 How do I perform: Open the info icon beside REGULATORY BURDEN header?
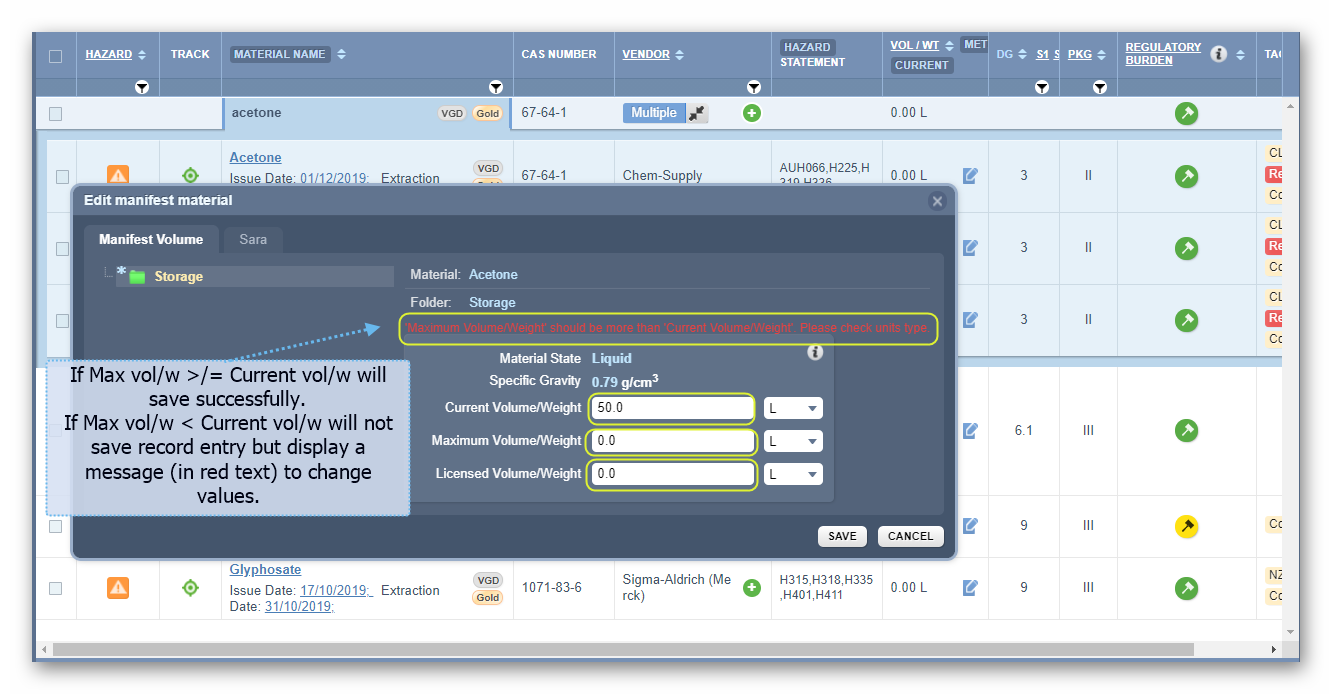1218,54
